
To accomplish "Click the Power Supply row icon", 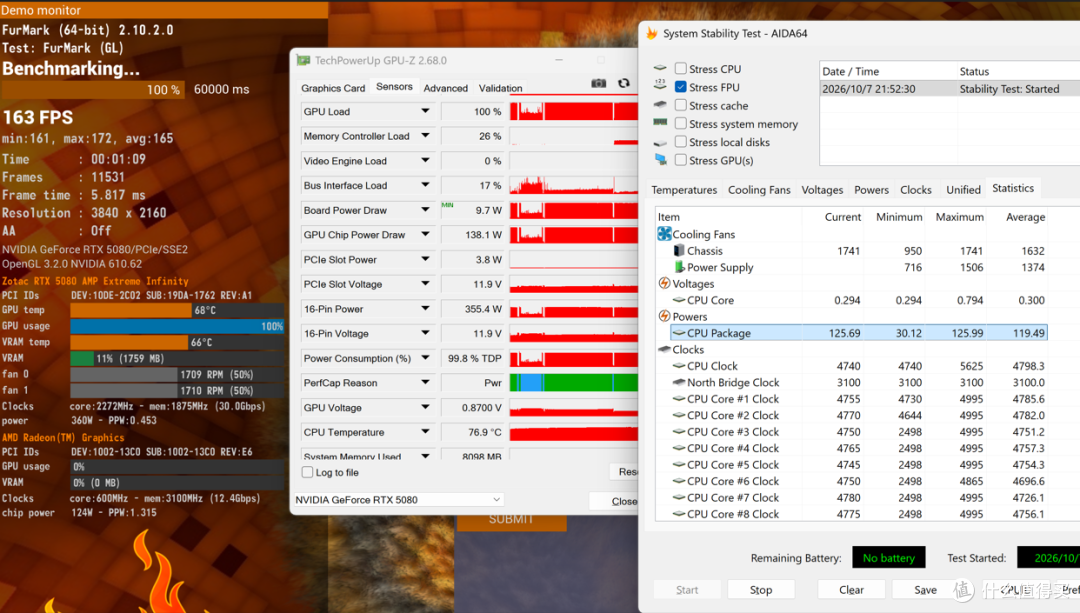I will [679, 267].
